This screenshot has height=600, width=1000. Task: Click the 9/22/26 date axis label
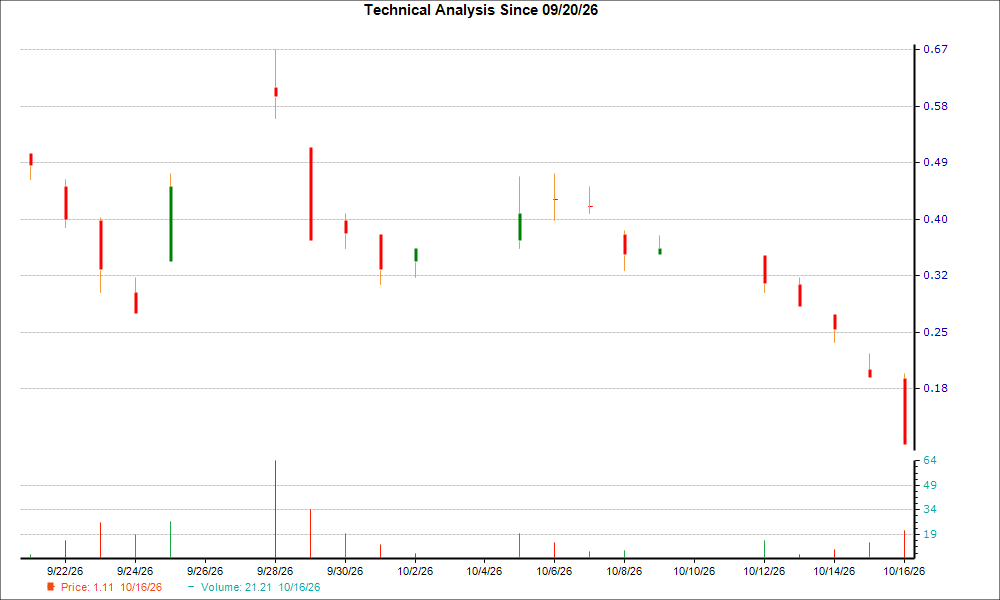pyautogui.click(x=65, y=571)
